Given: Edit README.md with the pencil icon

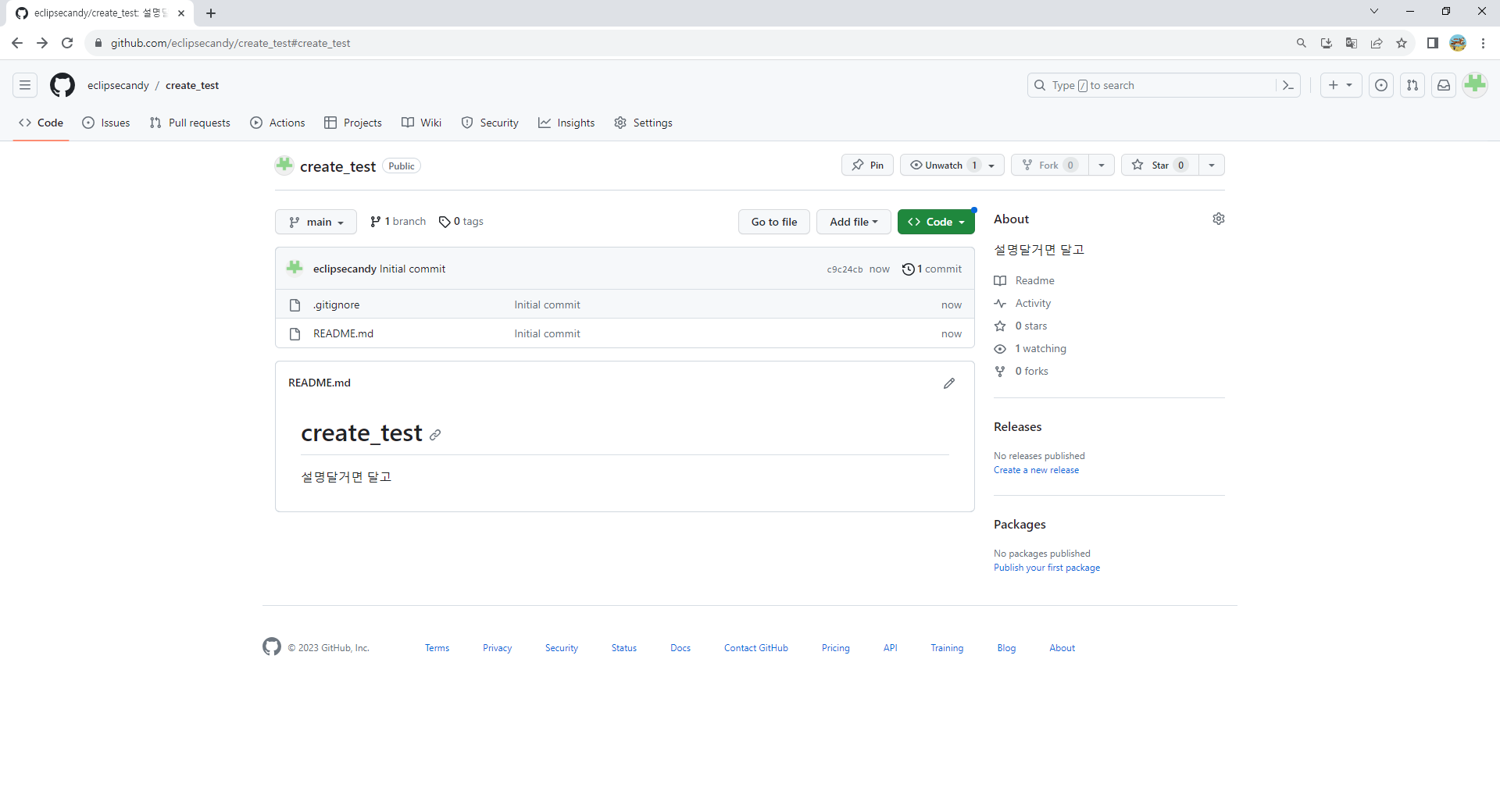Looking at the screenshot, I should (949, 383).
